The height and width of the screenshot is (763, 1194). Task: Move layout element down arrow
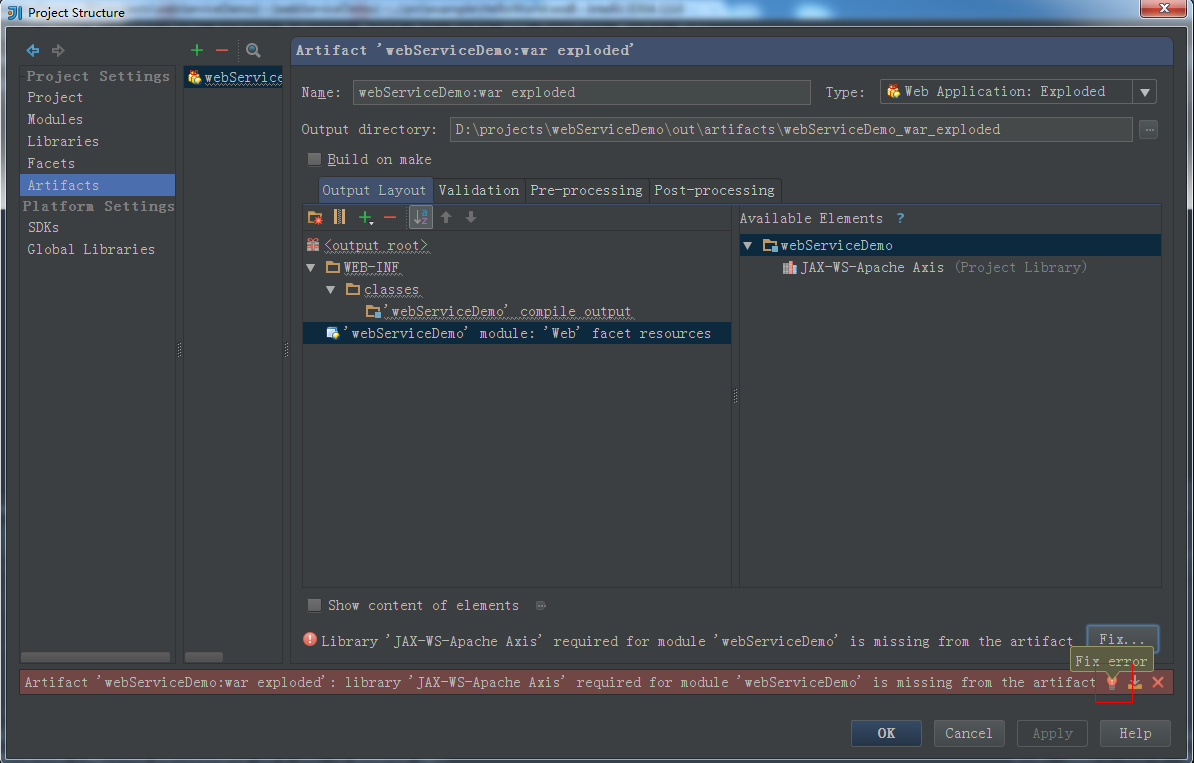point(471,218)
